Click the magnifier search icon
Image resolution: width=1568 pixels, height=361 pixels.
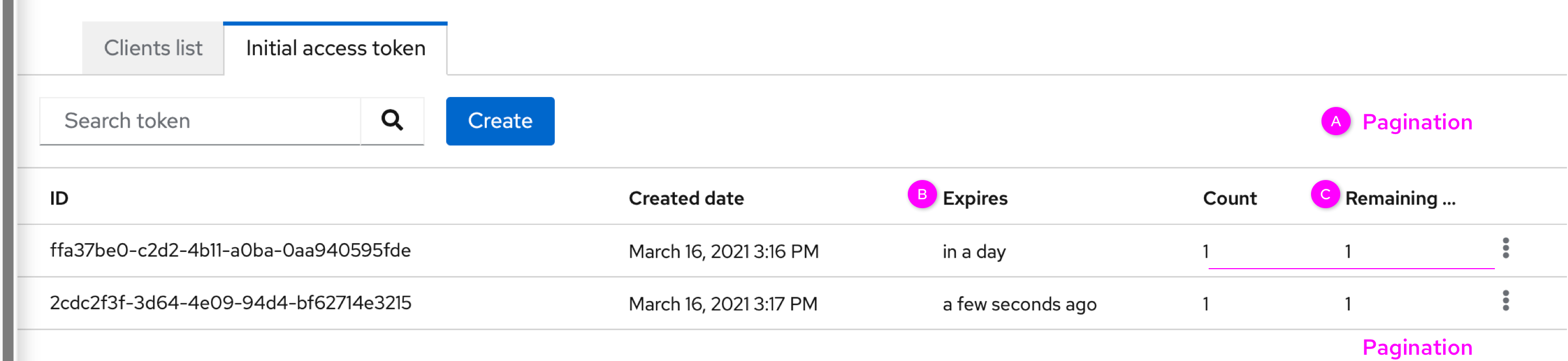click(392, 121)
